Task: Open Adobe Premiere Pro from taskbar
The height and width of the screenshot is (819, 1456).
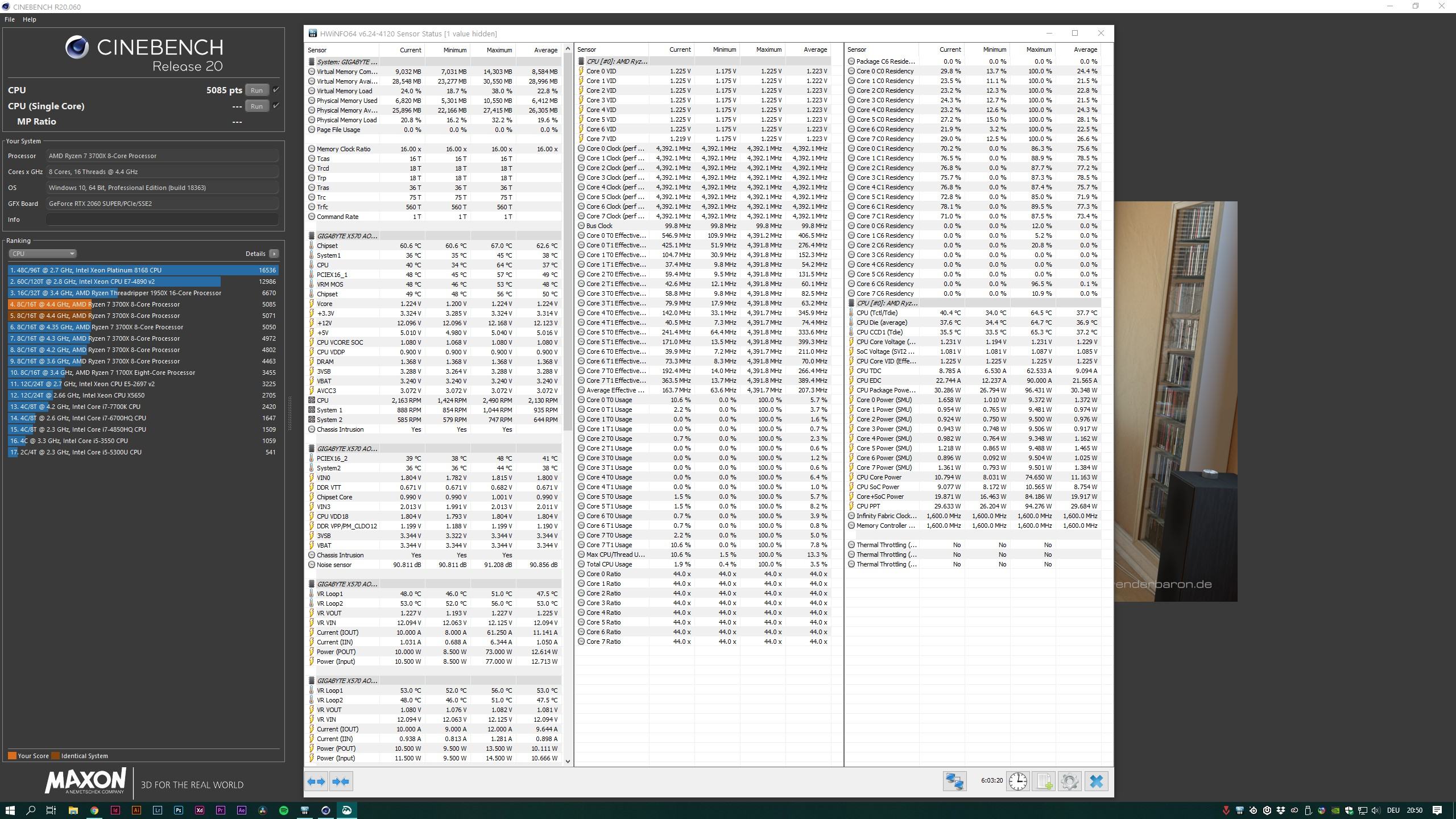Action: point(221,810)
